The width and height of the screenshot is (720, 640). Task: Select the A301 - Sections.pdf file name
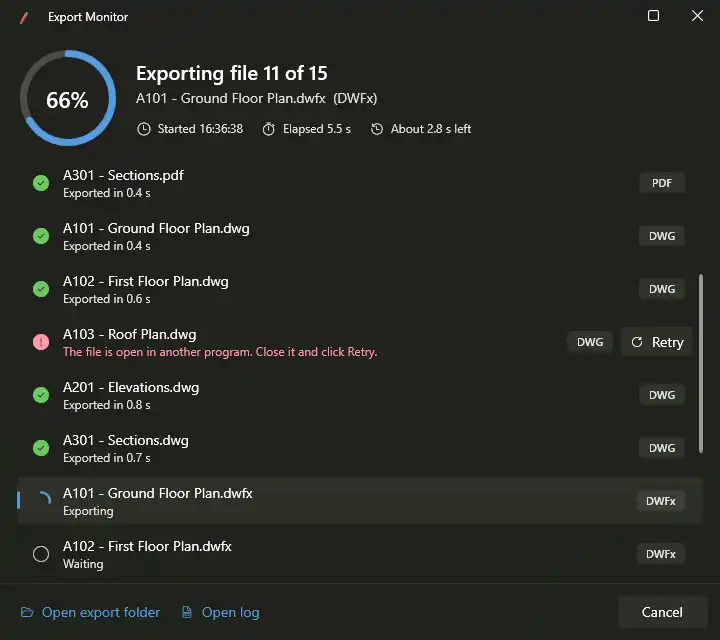coord(123,175)
